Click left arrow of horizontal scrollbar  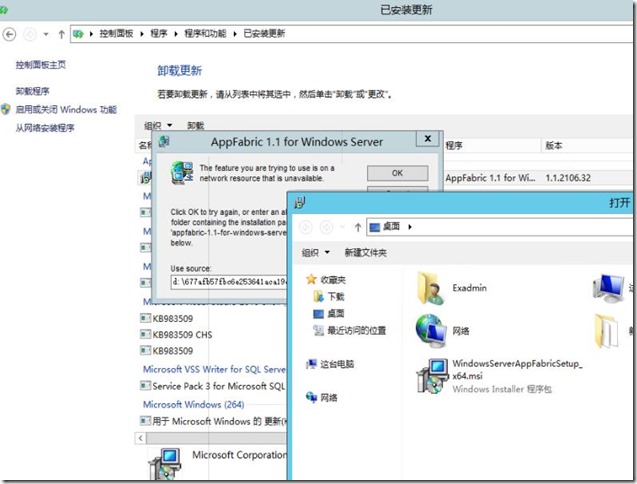click(x=141, y=438)
